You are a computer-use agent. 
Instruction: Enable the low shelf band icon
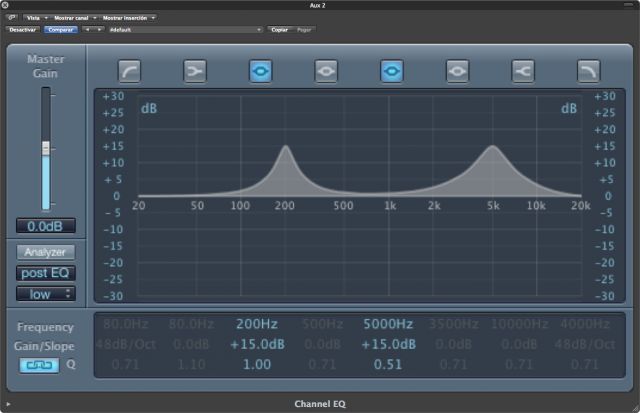(195, 71)
